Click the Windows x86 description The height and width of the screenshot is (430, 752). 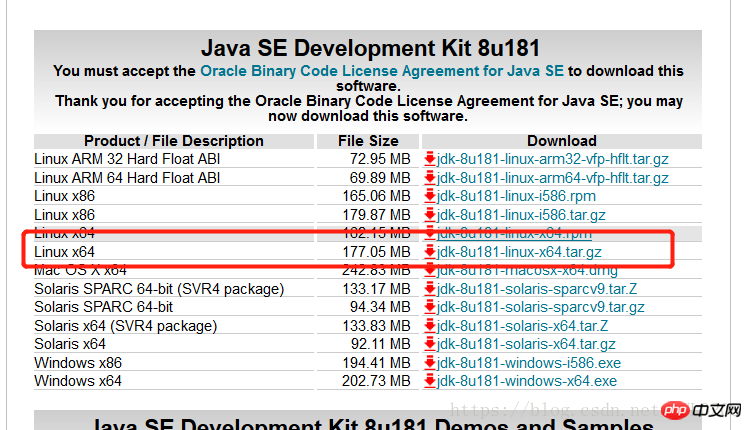[78, 363]
